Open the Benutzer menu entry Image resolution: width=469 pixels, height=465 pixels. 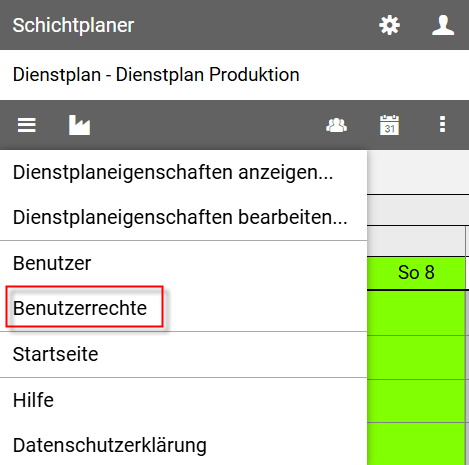point(183,263)
